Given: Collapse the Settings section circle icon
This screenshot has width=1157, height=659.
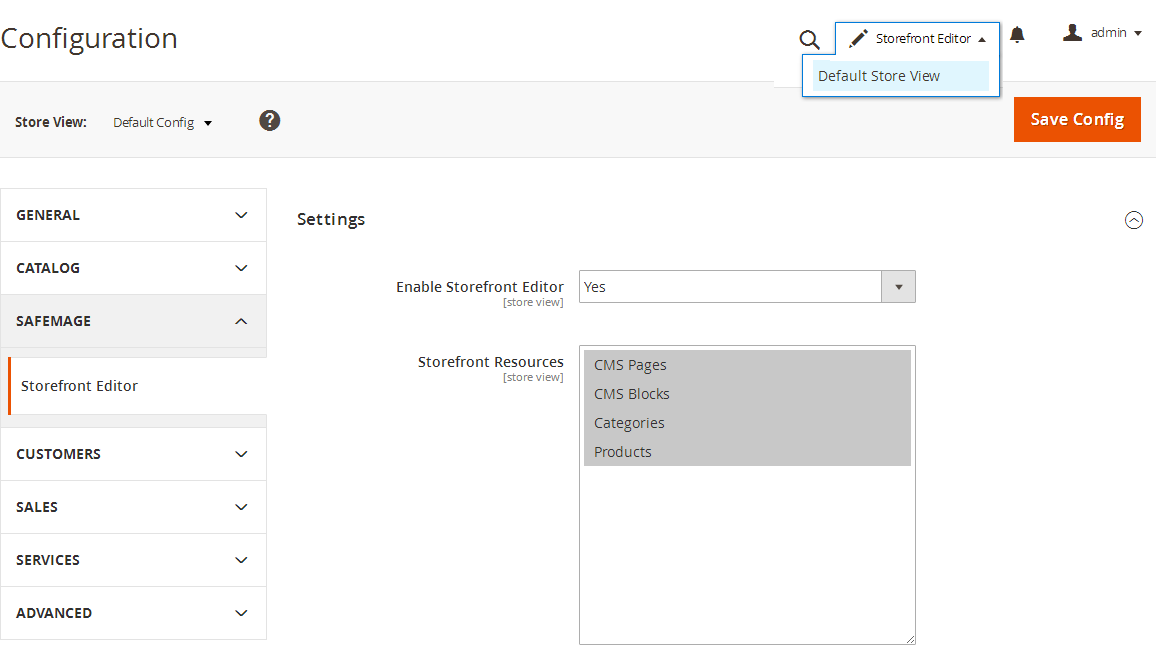Looking at the screenshot, I should 1133,220.
